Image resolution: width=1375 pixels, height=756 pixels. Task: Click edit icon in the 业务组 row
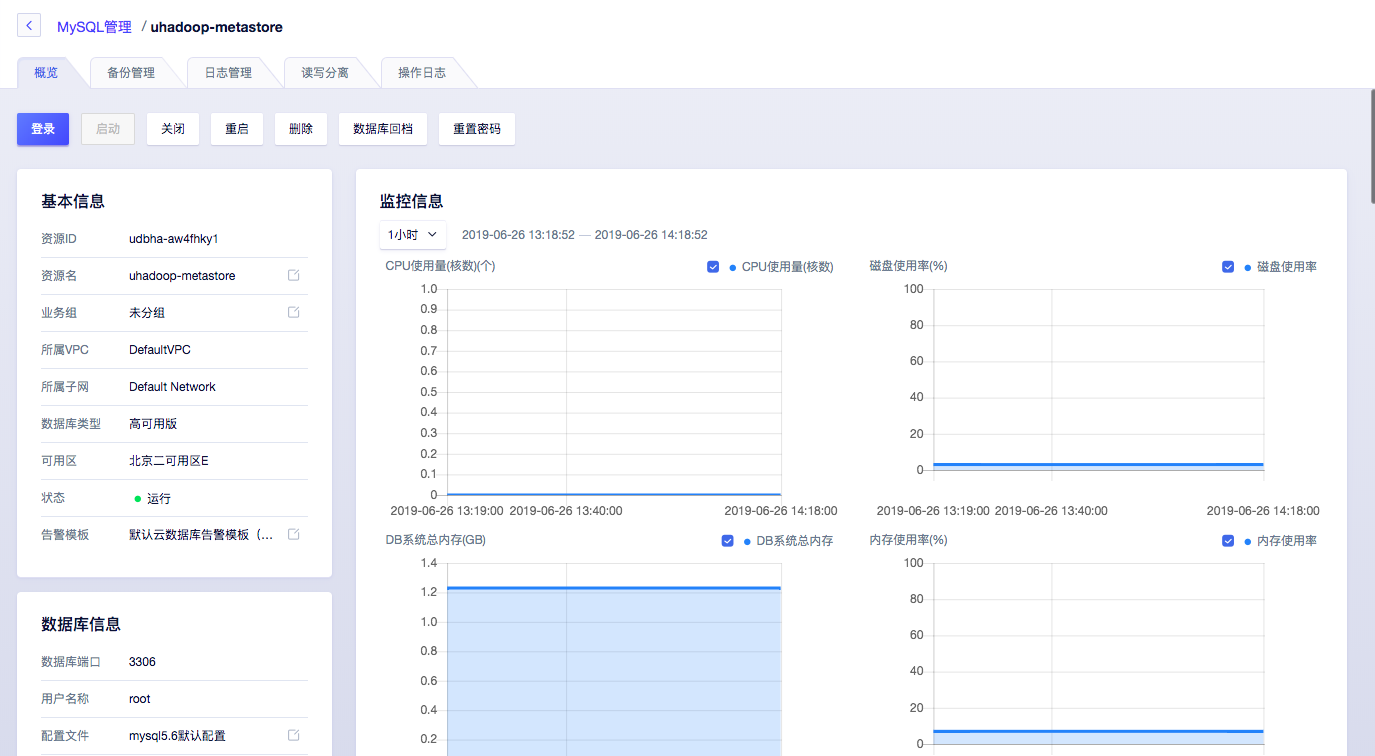[x=293, y=312]
